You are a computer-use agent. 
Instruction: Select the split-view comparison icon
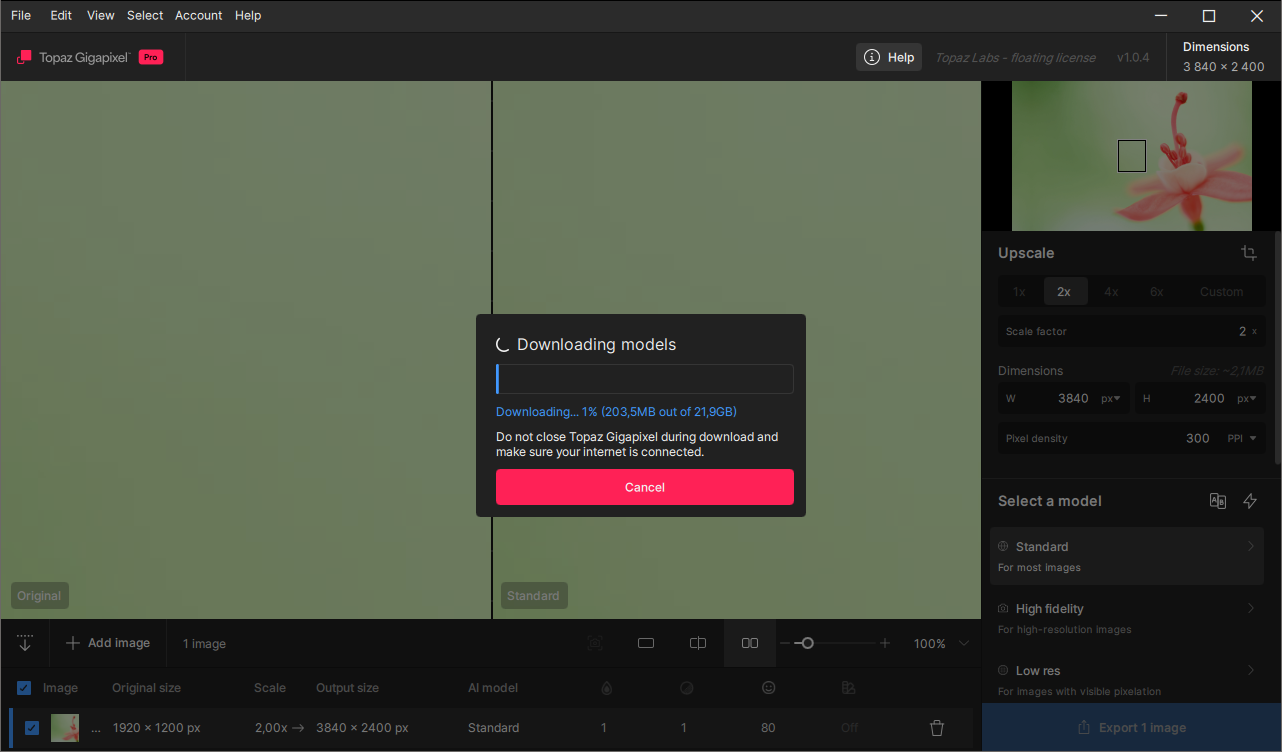(698, 643)
